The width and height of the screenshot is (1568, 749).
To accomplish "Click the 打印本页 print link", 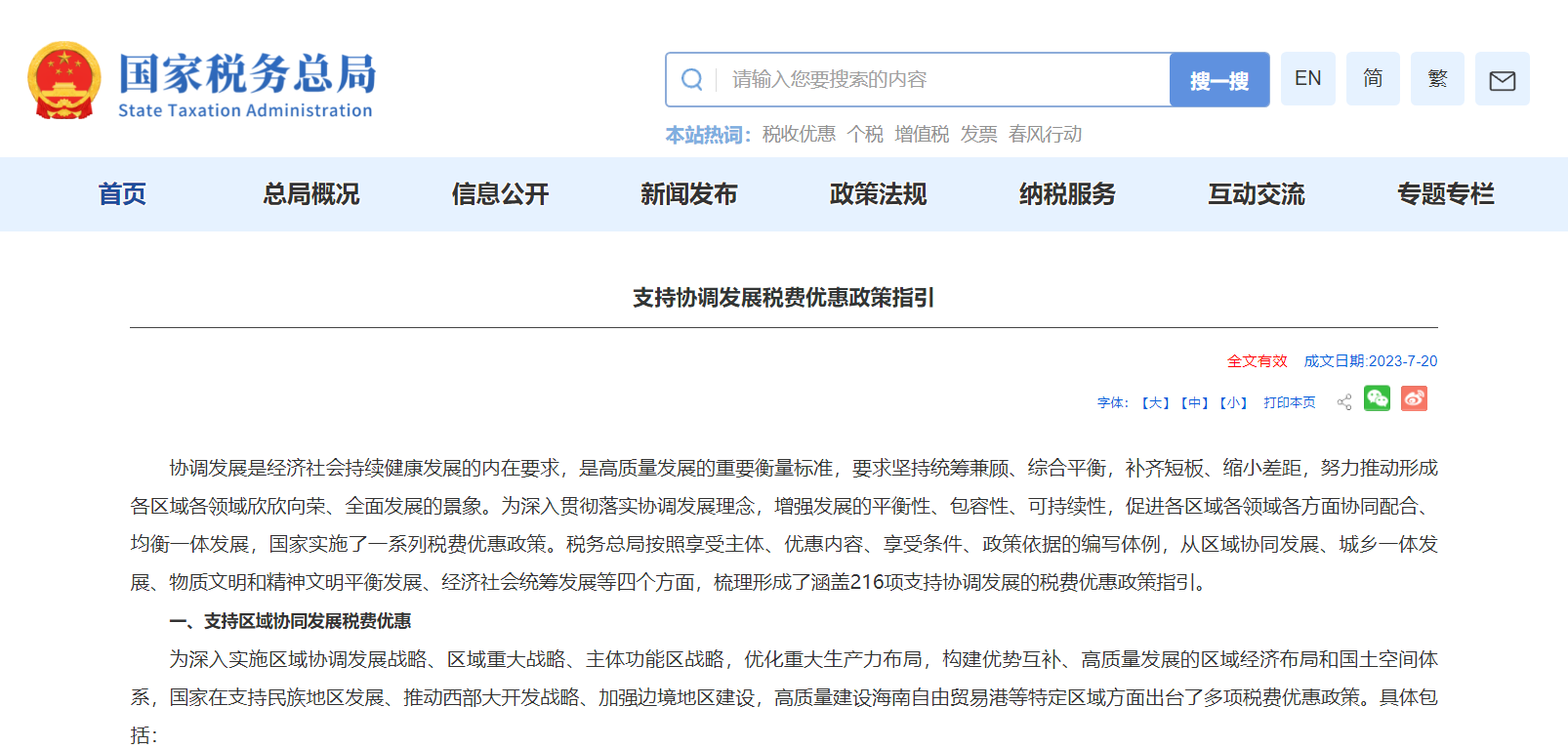I will coord(1289,402).
